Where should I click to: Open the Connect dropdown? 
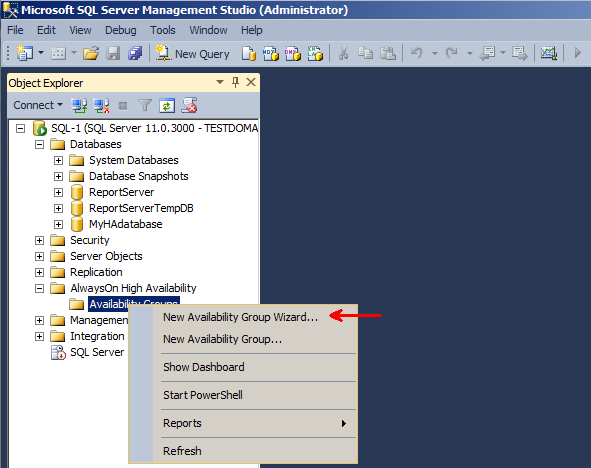coord(38,105)
